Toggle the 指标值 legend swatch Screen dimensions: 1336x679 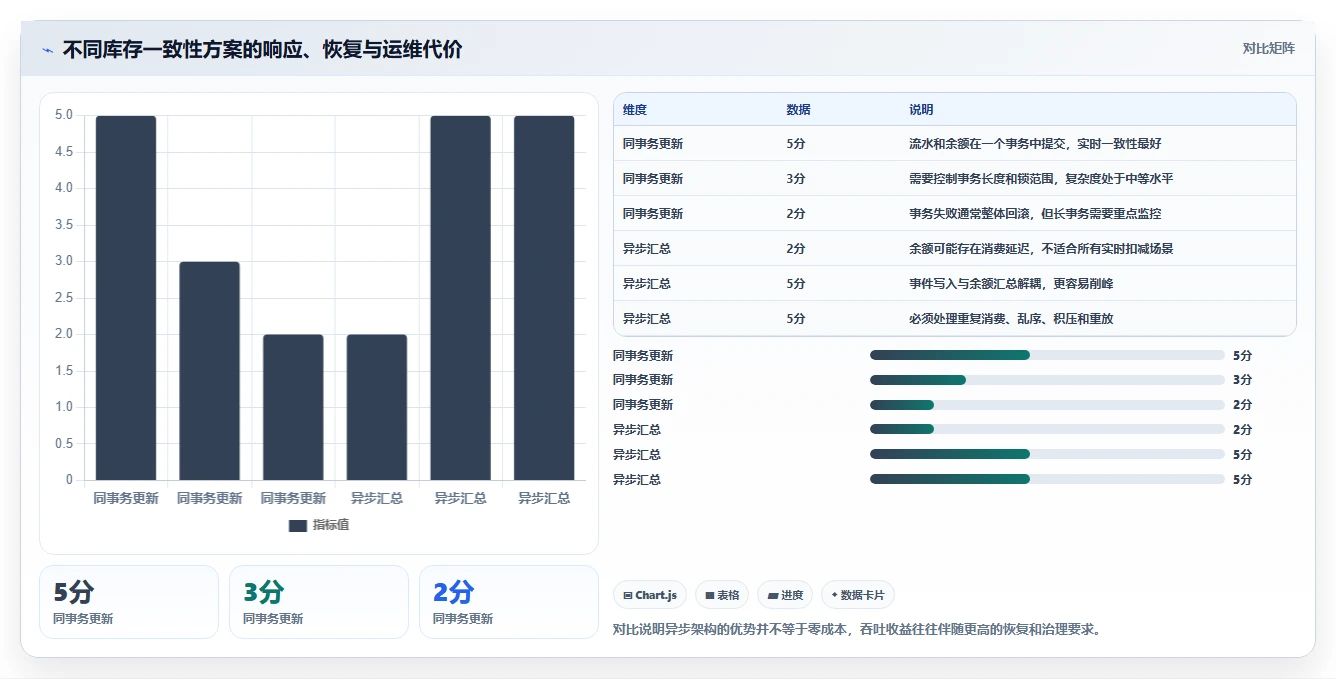pyautogui.click(x=297, y=525)
